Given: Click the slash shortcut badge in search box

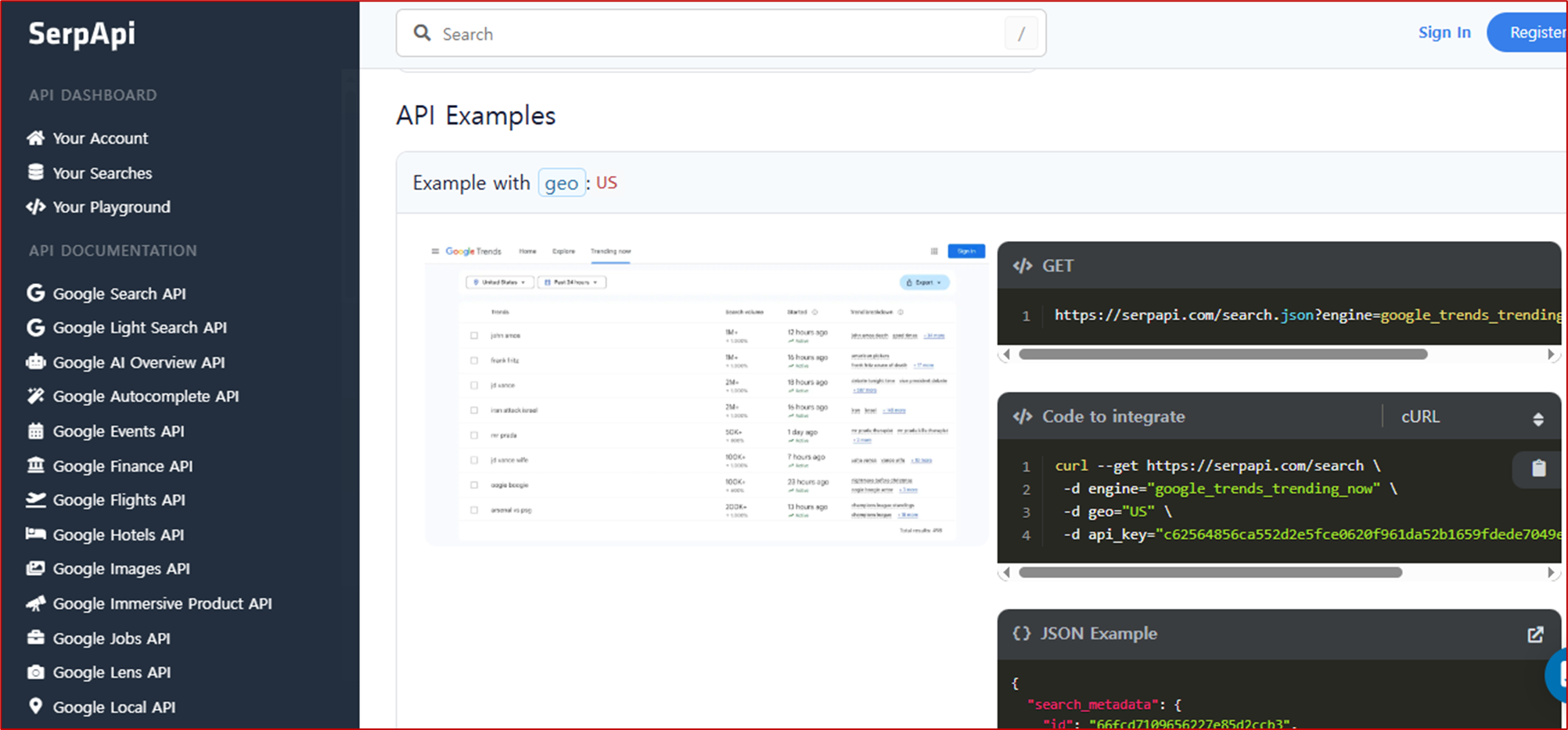Looking at the screenshot, I should [1020, 34].
